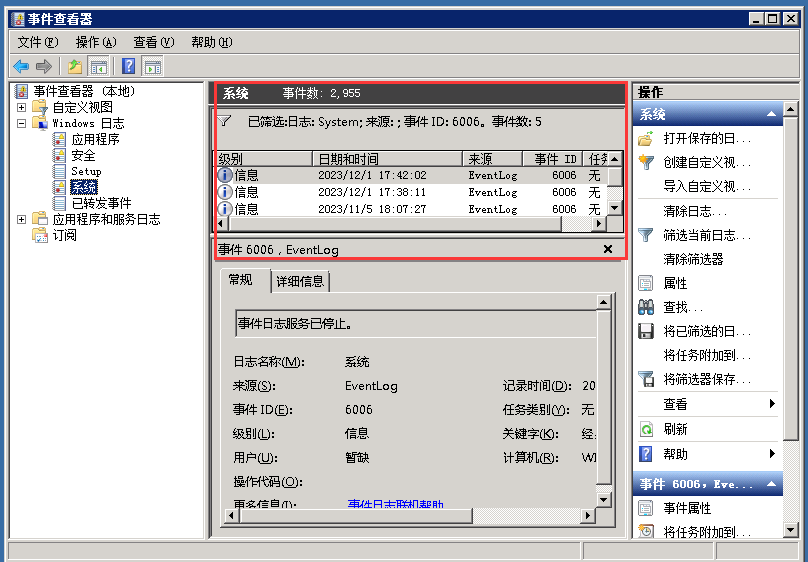Click the blue Help toolbar icon
The width and height of the screenshot is (808, 562).
tap(128, 66)
